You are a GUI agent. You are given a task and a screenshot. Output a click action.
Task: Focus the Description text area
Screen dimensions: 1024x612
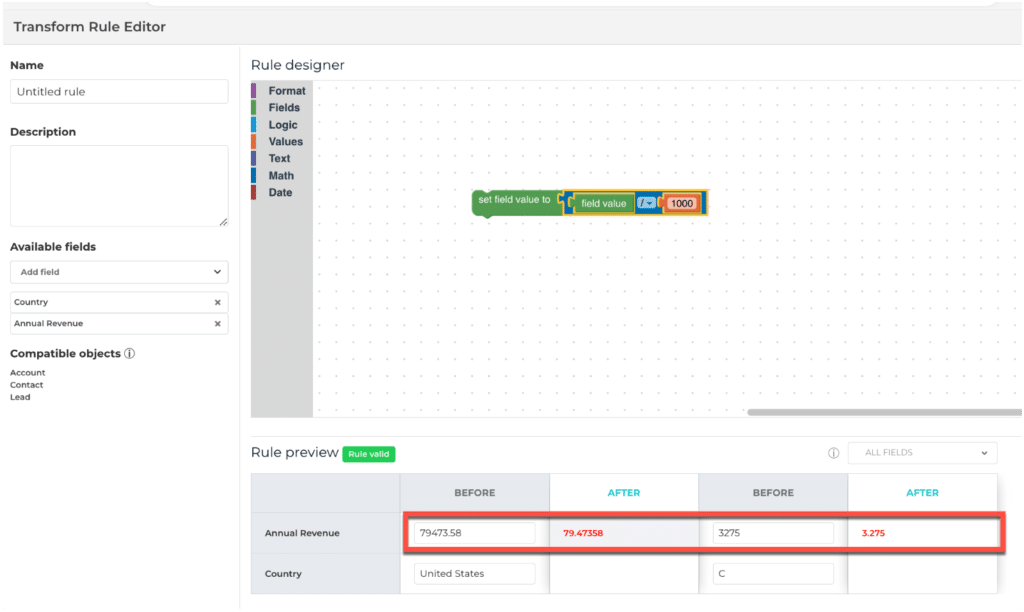pyautogui.click(x=119, y=186)
